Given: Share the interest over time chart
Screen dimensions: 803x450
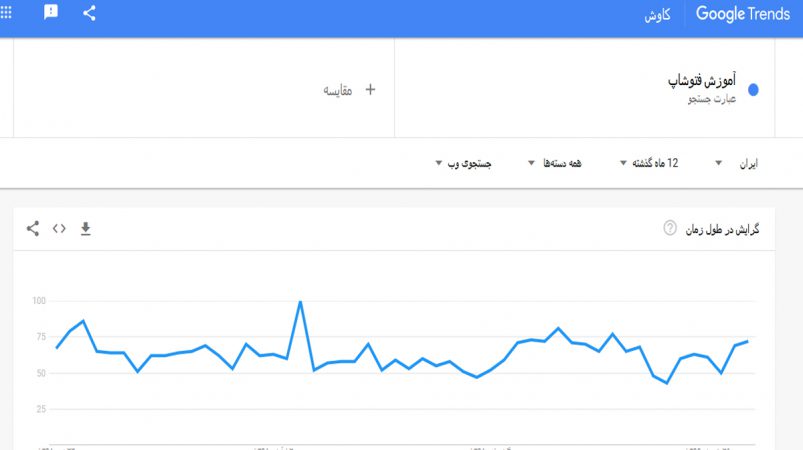Looking at the screenshot, I should coord(33,228).
